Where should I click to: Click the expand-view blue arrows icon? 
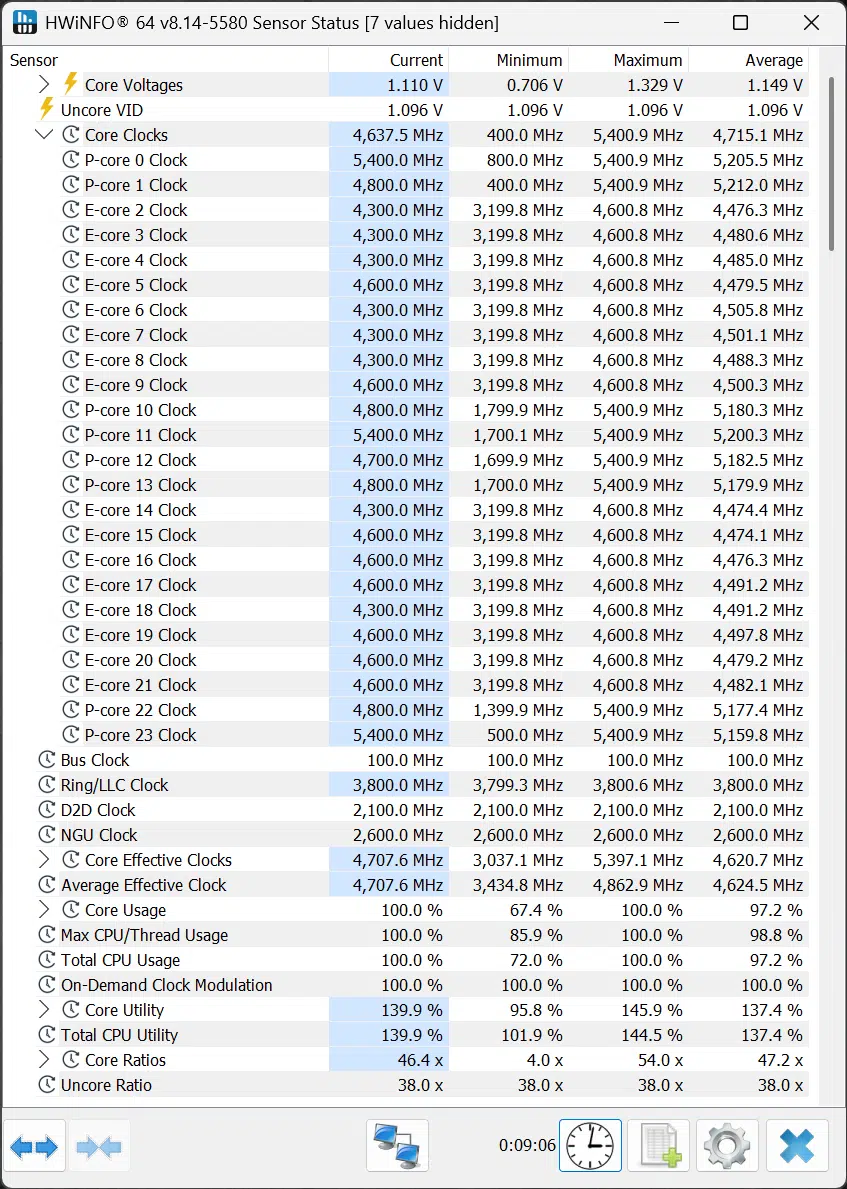(x=34, y=1146)
